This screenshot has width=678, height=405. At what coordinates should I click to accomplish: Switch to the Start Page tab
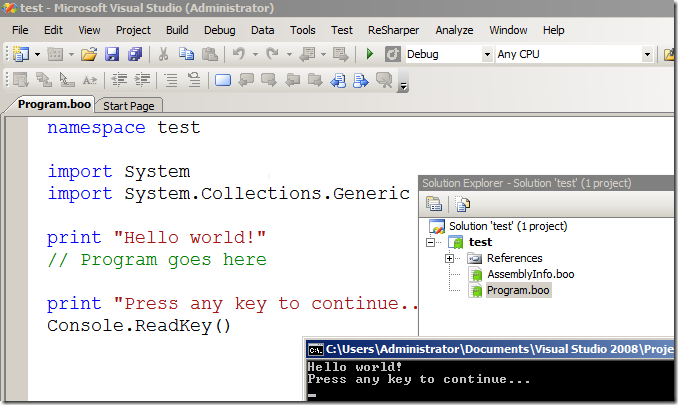128,106
